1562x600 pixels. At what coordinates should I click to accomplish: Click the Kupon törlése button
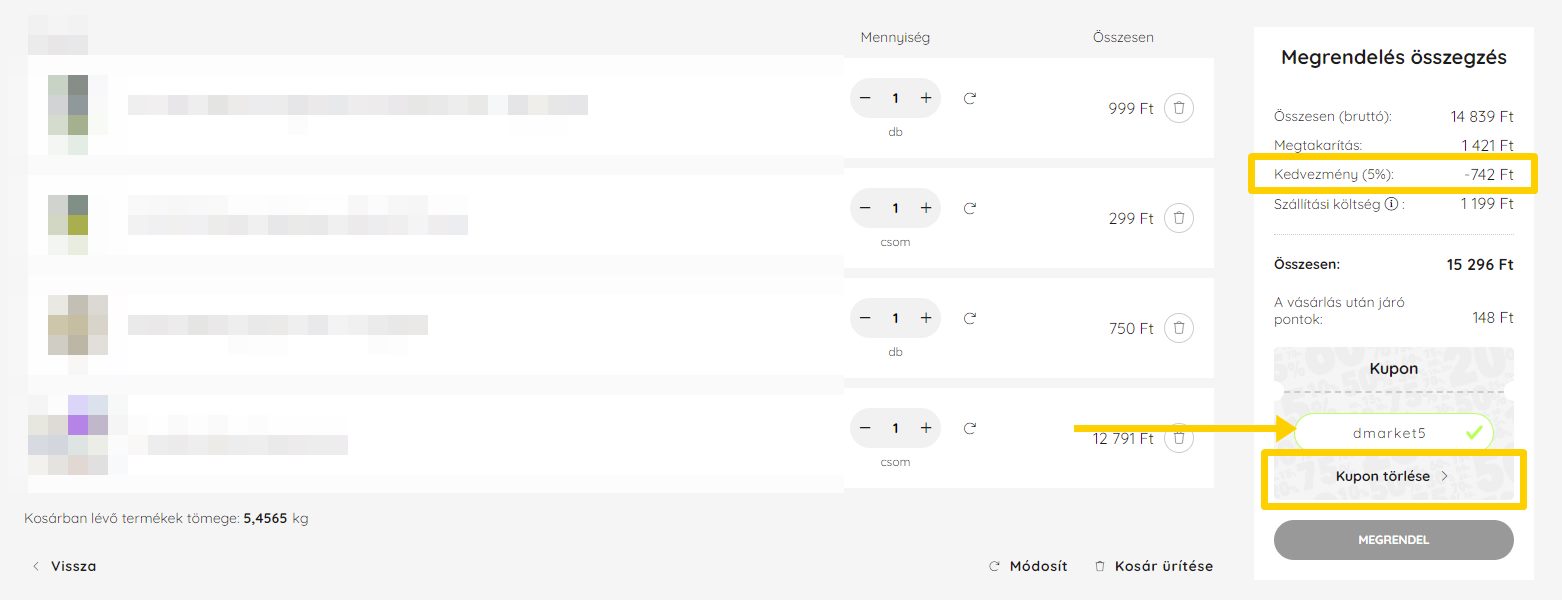click(1393, 477)
